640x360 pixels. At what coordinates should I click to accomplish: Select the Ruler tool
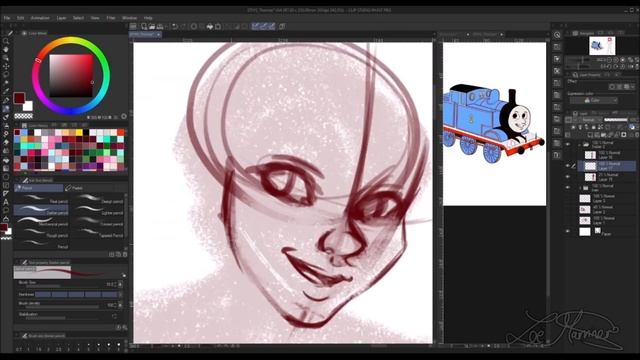pos(6,193)
